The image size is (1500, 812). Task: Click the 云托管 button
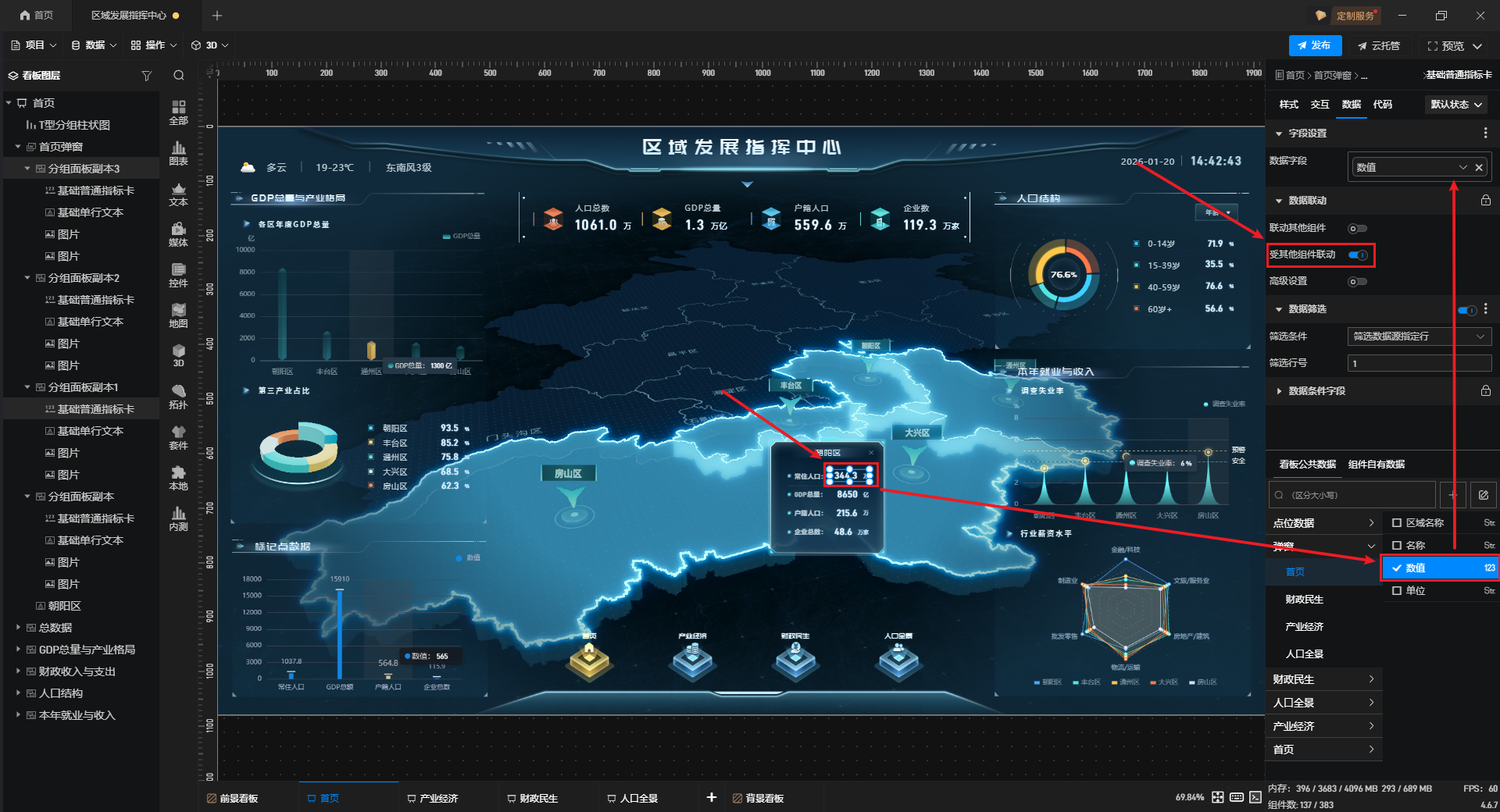point(1379,46)
